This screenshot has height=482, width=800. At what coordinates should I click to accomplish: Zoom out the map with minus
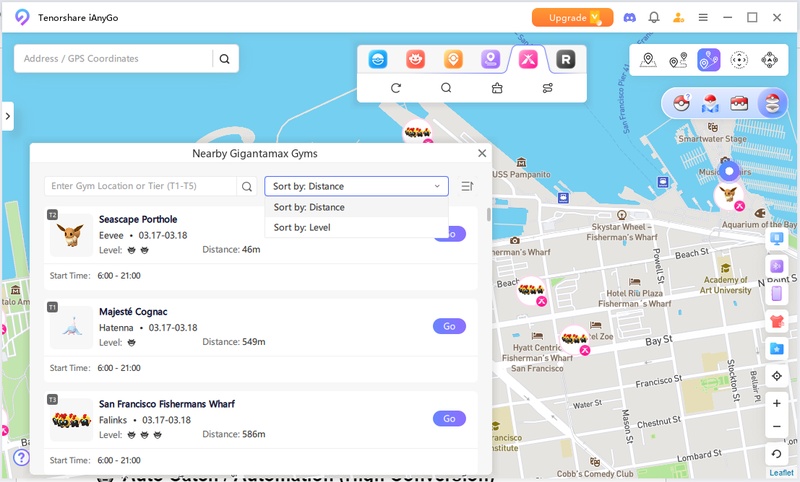coord(777,426)
